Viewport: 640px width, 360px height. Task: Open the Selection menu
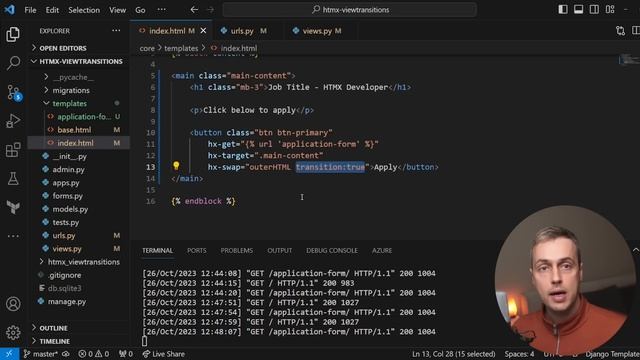(84, 10)
